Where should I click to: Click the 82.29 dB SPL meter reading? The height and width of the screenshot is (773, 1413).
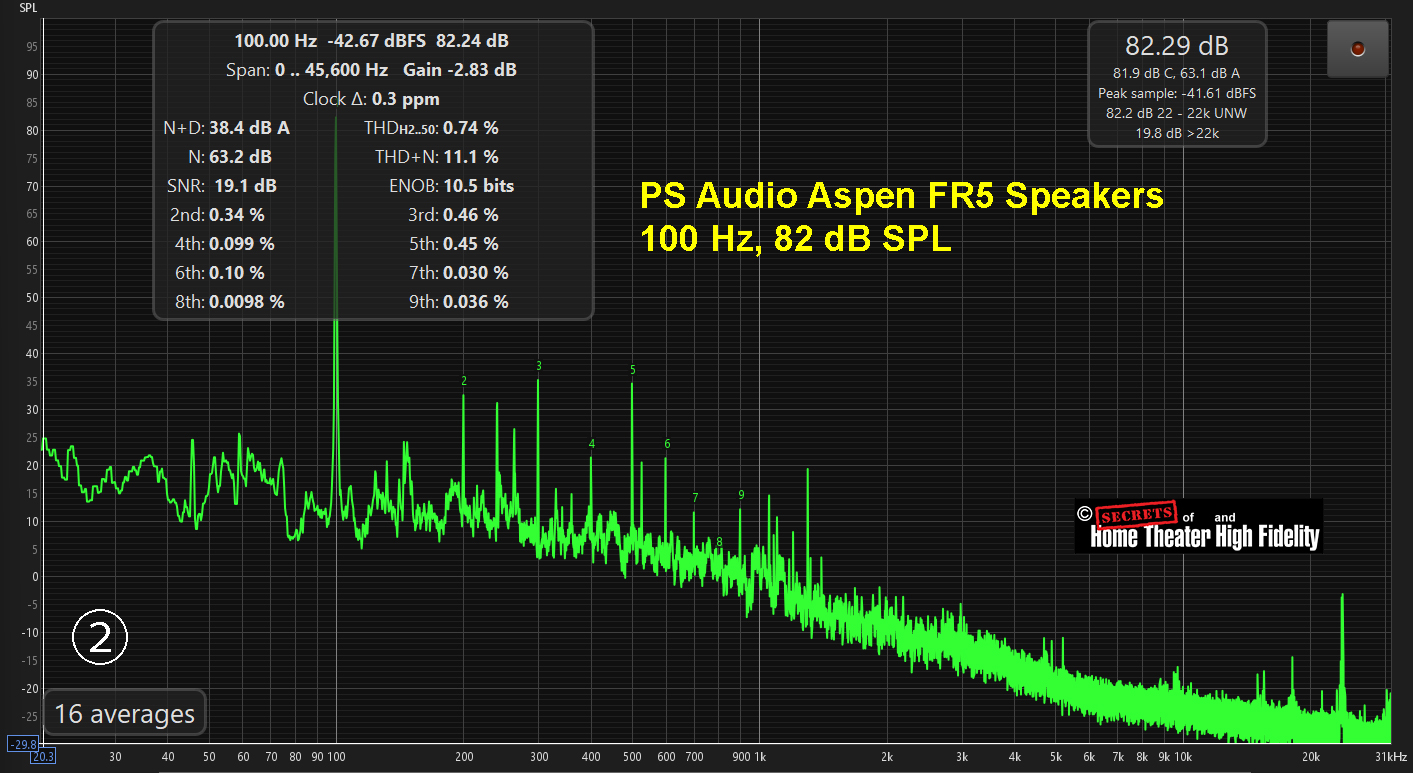[x=1177, y=46]
